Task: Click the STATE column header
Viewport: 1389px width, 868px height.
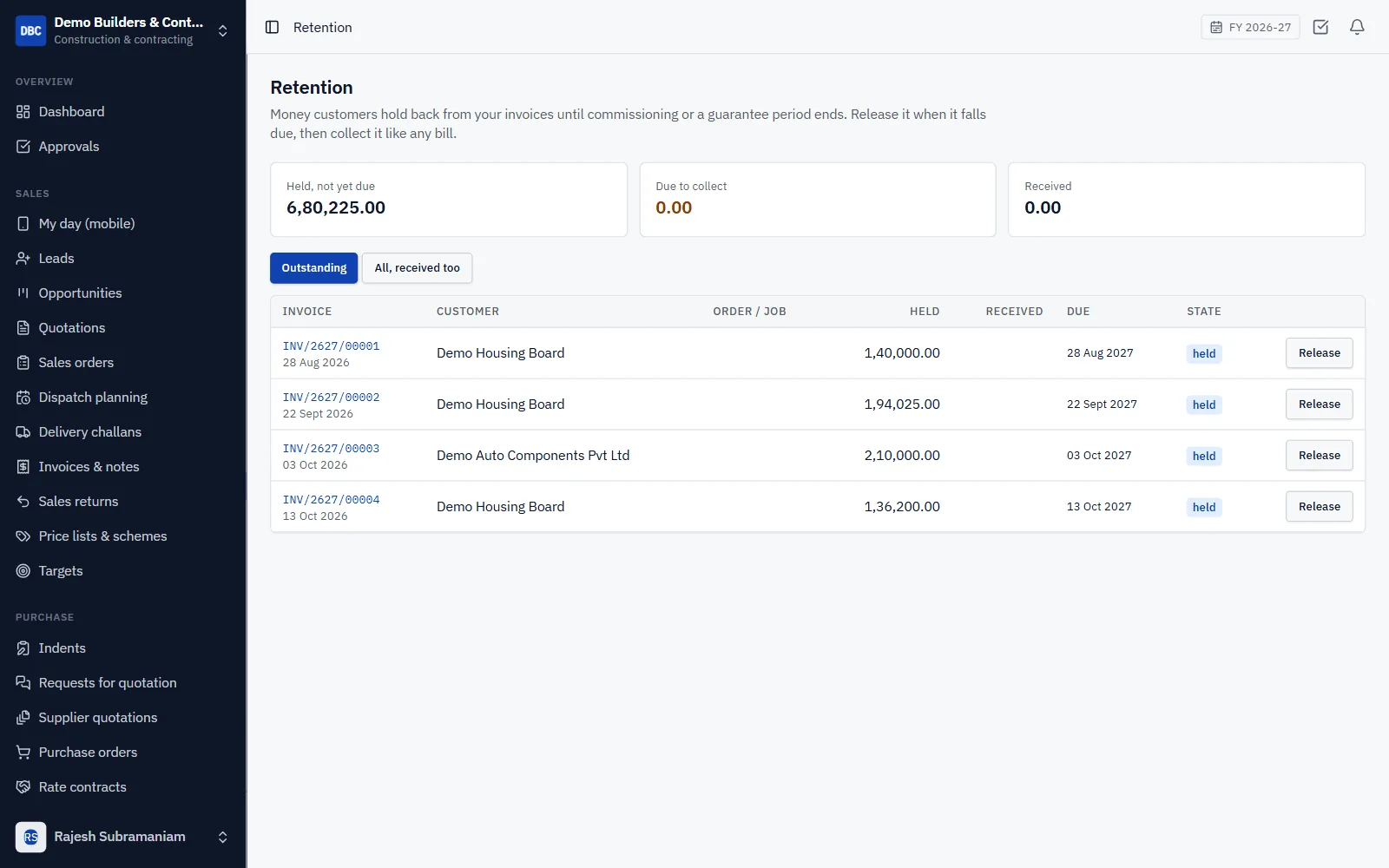Action: click(x=1204, y=312)
